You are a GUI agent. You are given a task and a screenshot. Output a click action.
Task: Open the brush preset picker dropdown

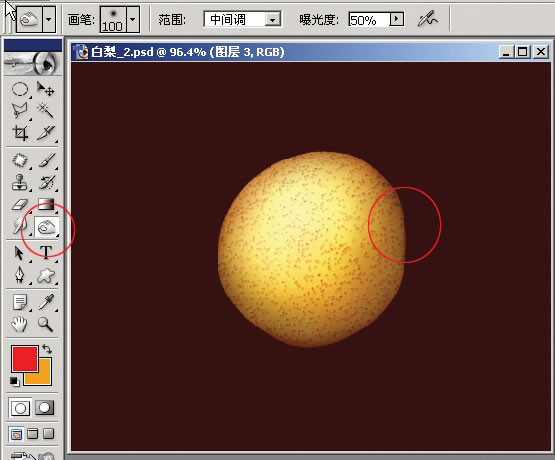pos(133,19)
